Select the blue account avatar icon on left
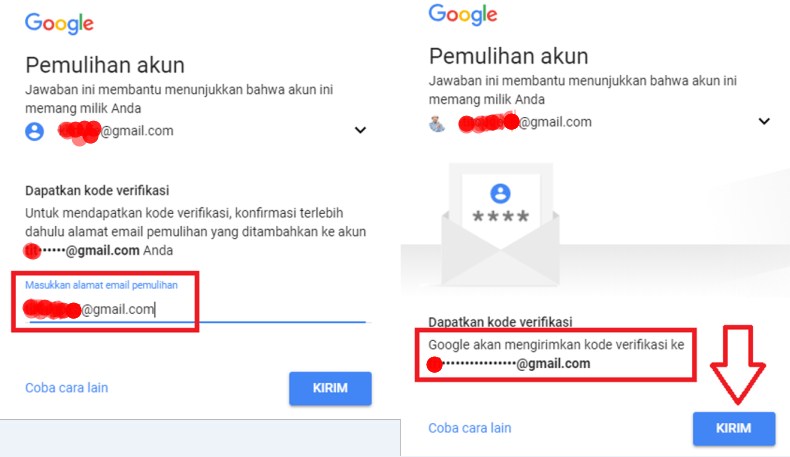The image size is (790, 457). [x=34, y=131]
